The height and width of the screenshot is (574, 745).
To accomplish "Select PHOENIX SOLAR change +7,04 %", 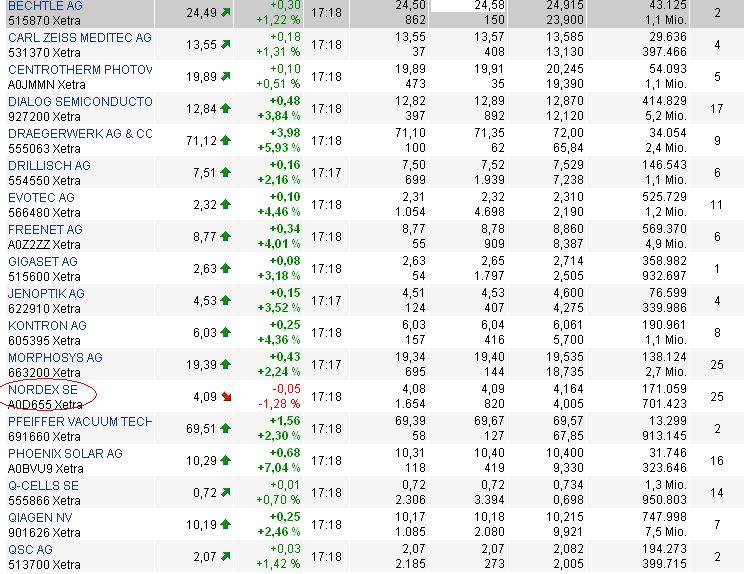I will pos(279,468).
